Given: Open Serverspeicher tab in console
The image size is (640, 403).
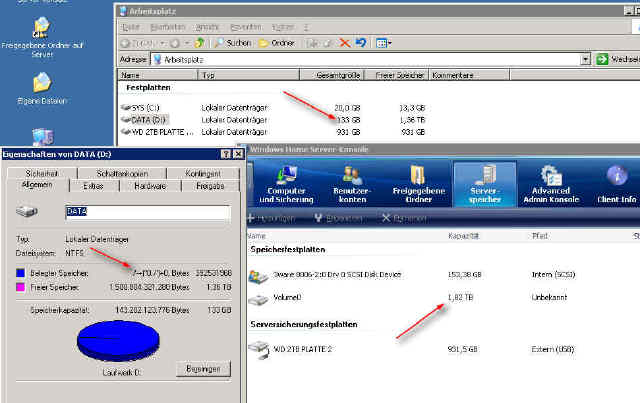Looking at the screenshot, I should tap(485, 184).
